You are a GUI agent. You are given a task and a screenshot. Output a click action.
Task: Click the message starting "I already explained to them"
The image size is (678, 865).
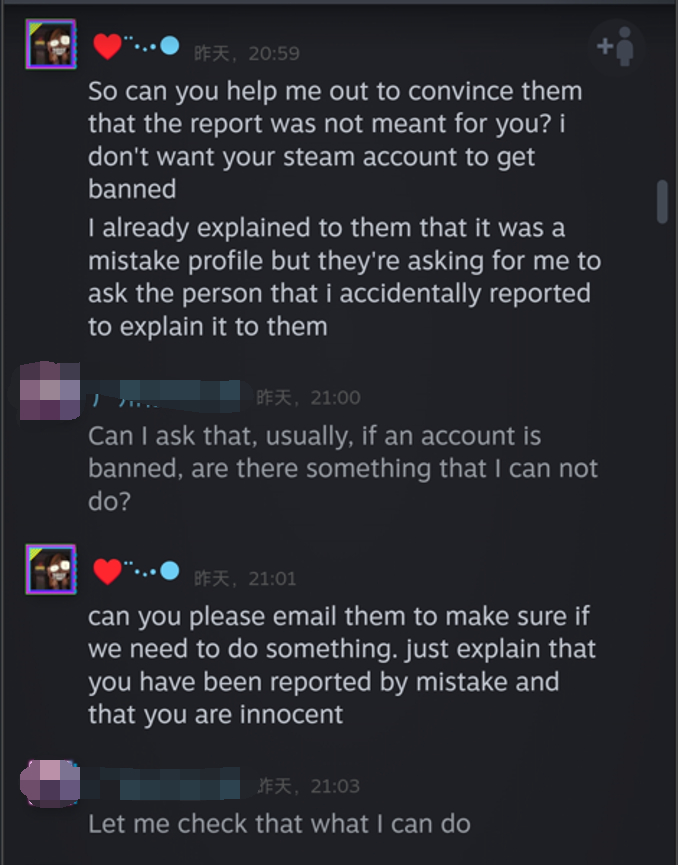click(x=340, y=277)
